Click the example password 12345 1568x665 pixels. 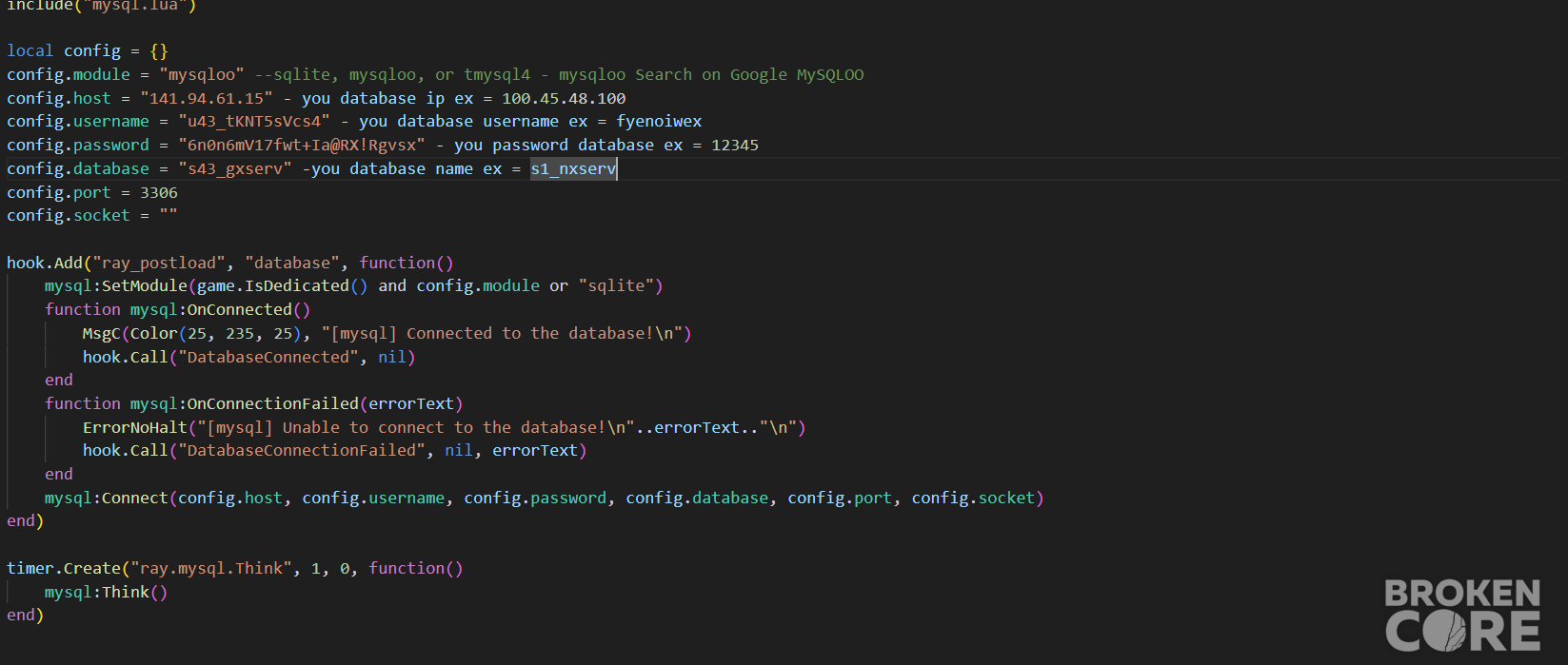tap(735, 145)
